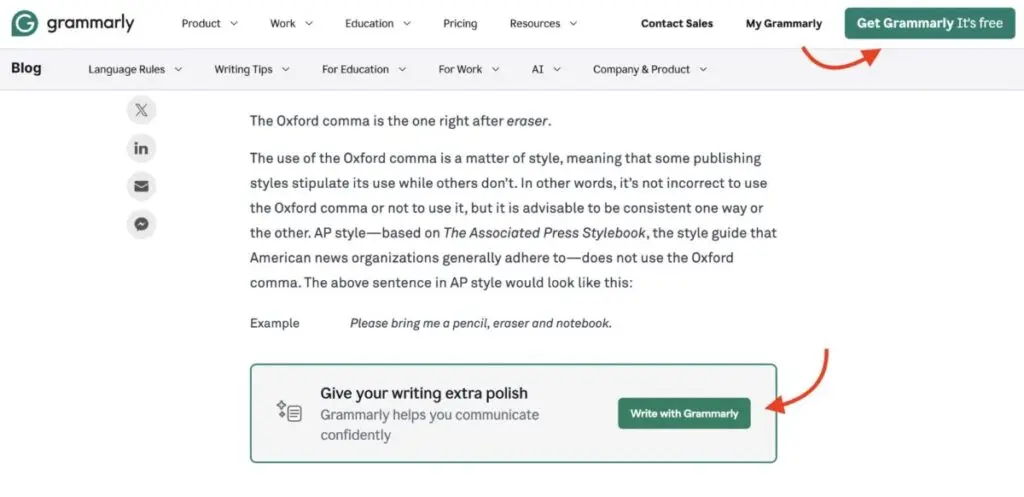This screenshot has width=1024, height=497.
Task: Expand the Product dropdown menu
Action: tap(209, 24)
